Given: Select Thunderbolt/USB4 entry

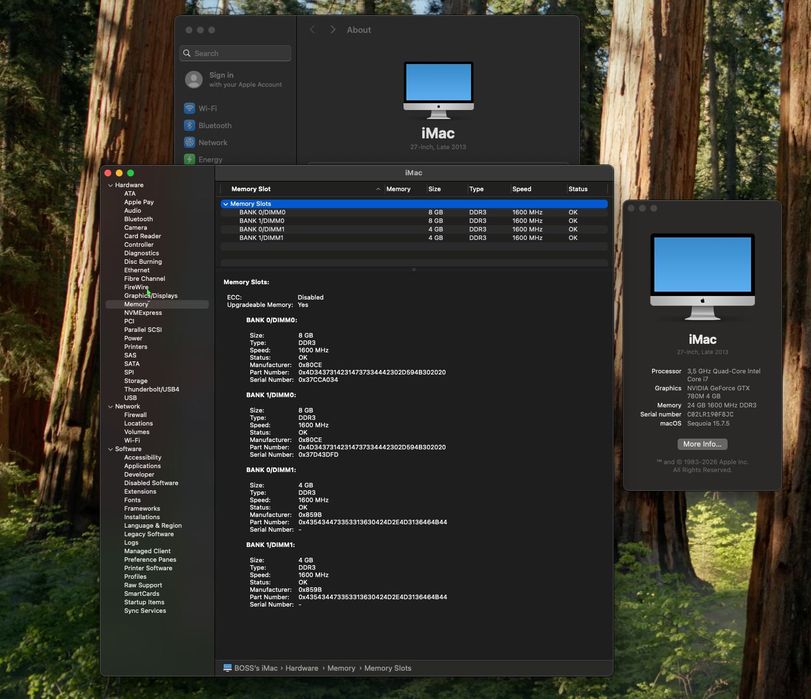Looking at the screenshot, I should 152,389.
